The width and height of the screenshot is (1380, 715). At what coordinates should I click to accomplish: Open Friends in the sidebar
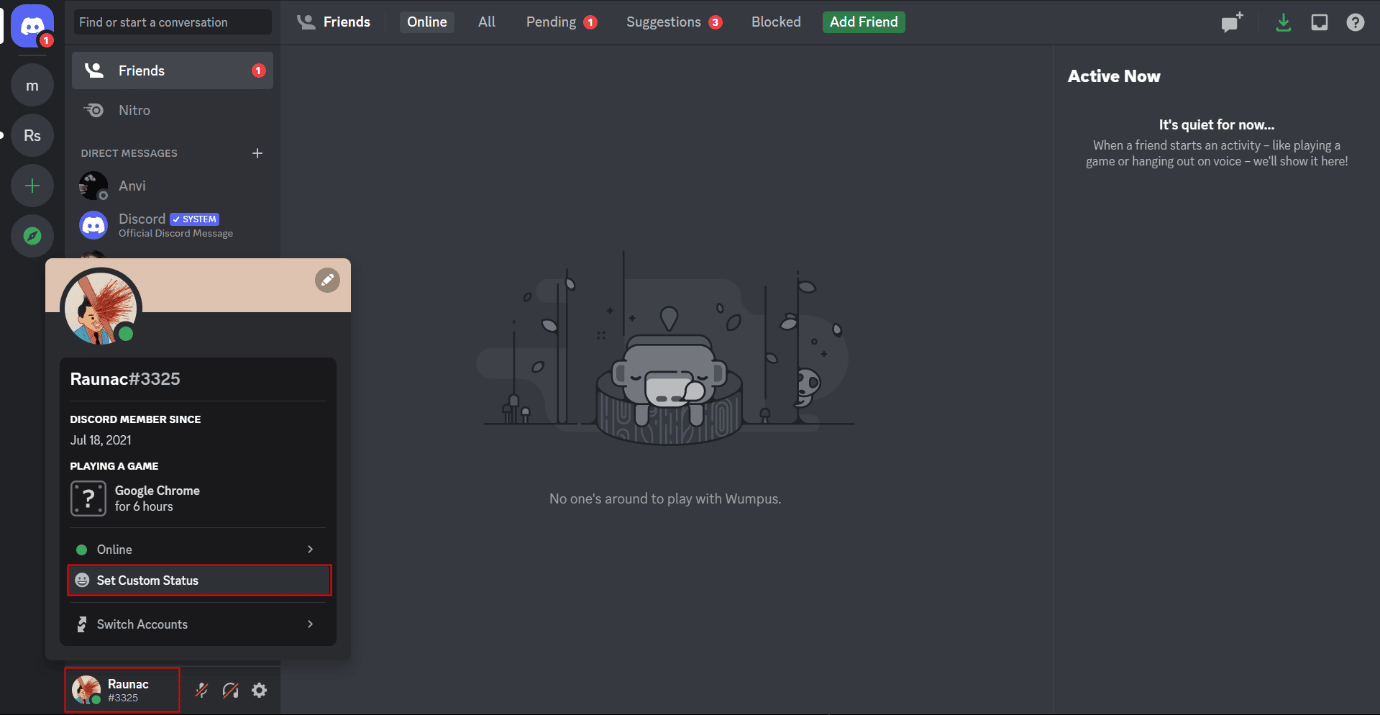pos(172,70)
